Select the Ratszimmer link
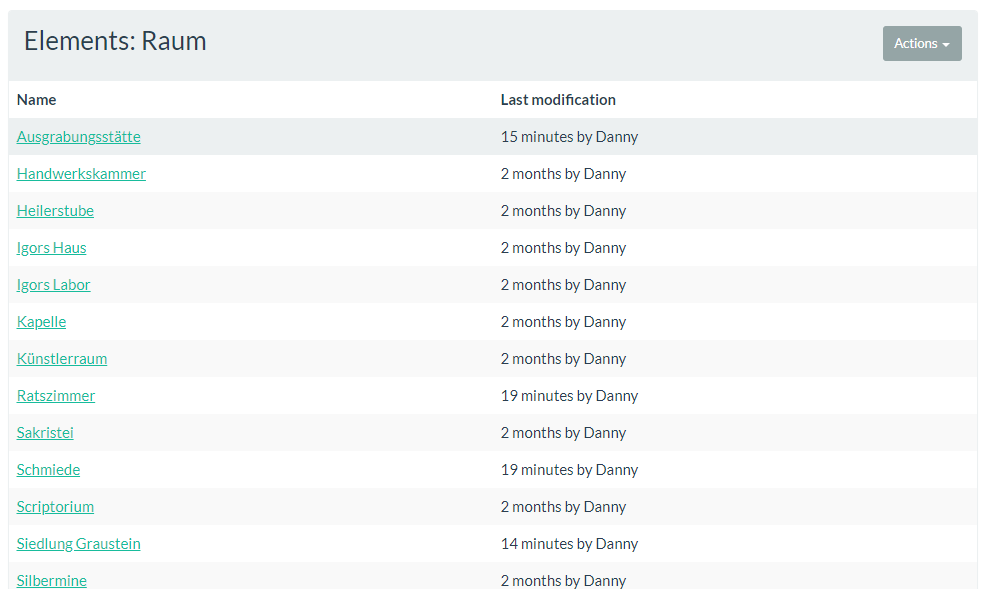The width and height of the screenshot is (983, 589). coord(56,395)
